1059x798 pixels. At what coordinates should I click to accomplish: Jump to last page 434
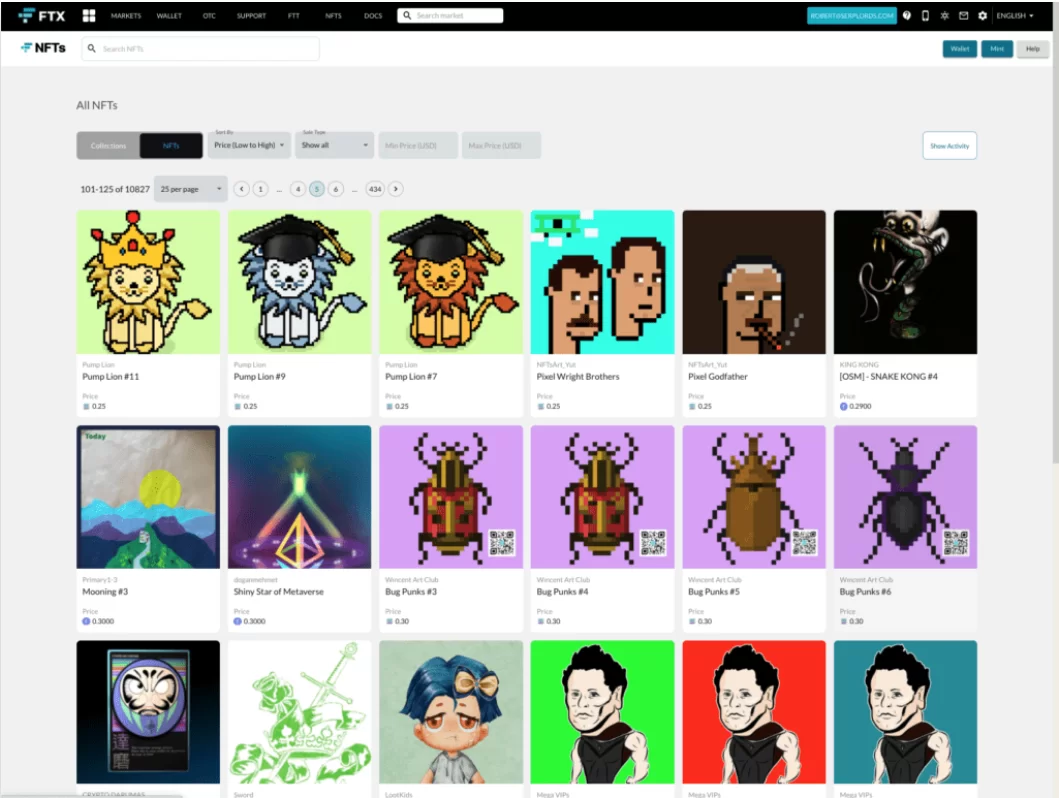375,189
